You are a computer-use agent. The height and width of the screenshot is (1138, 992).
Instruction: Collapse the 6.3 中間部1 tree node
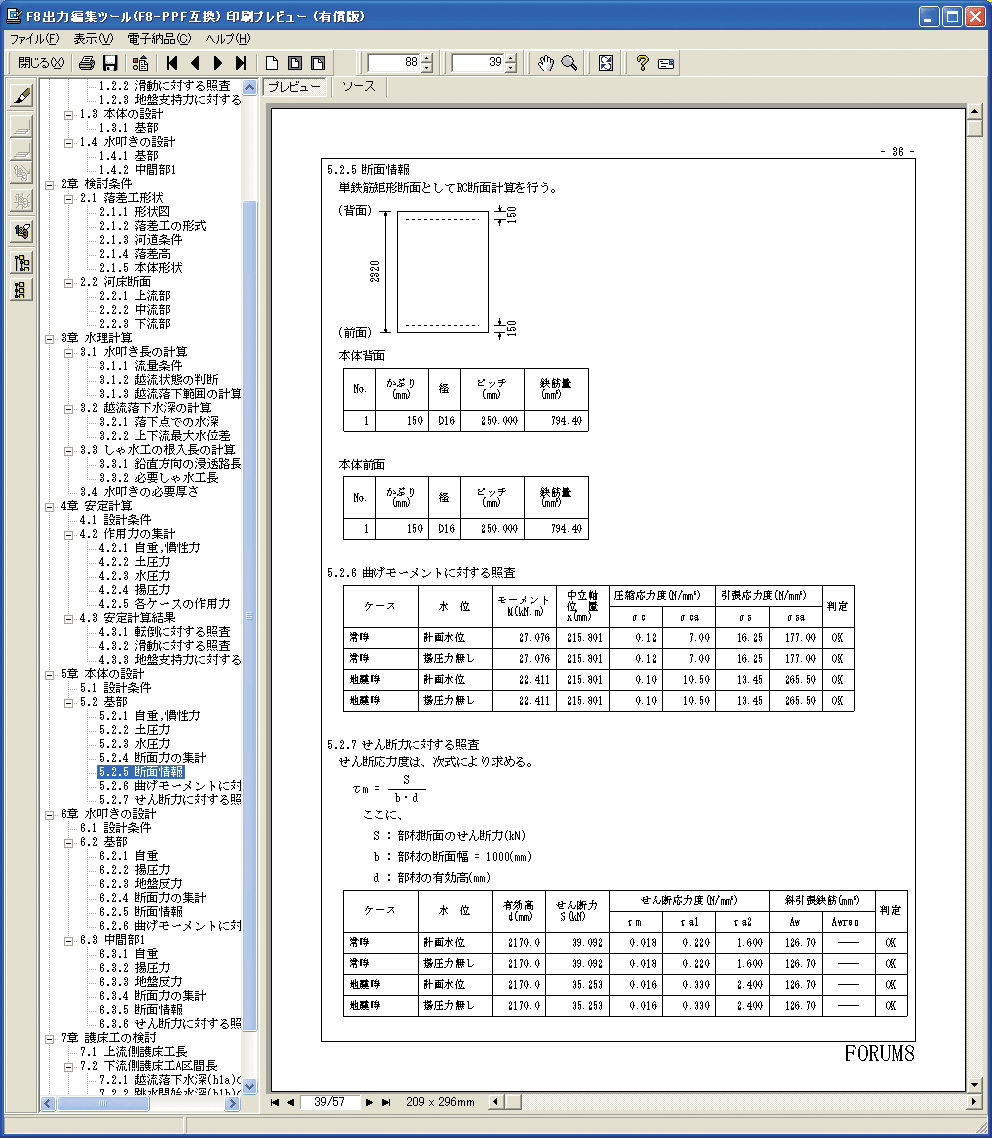point(69,941)
